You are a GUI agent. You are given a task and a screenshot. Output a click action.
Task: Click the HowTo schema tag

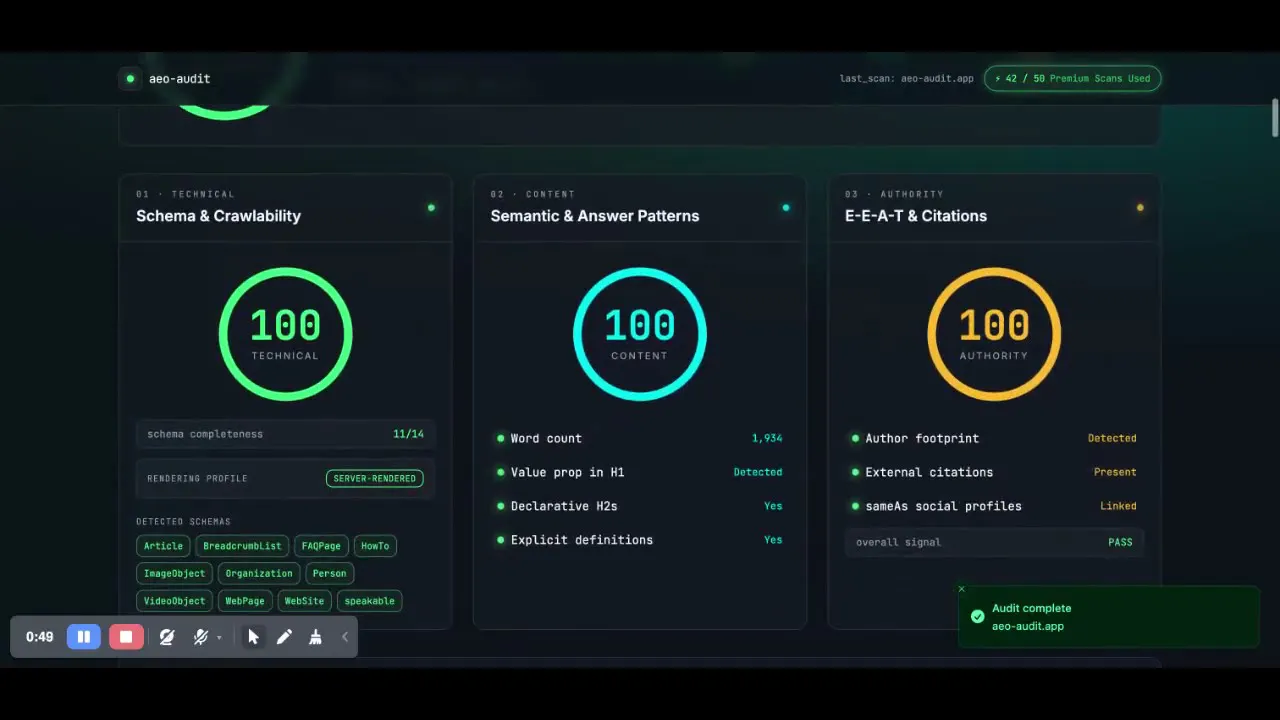pos(375,546)
